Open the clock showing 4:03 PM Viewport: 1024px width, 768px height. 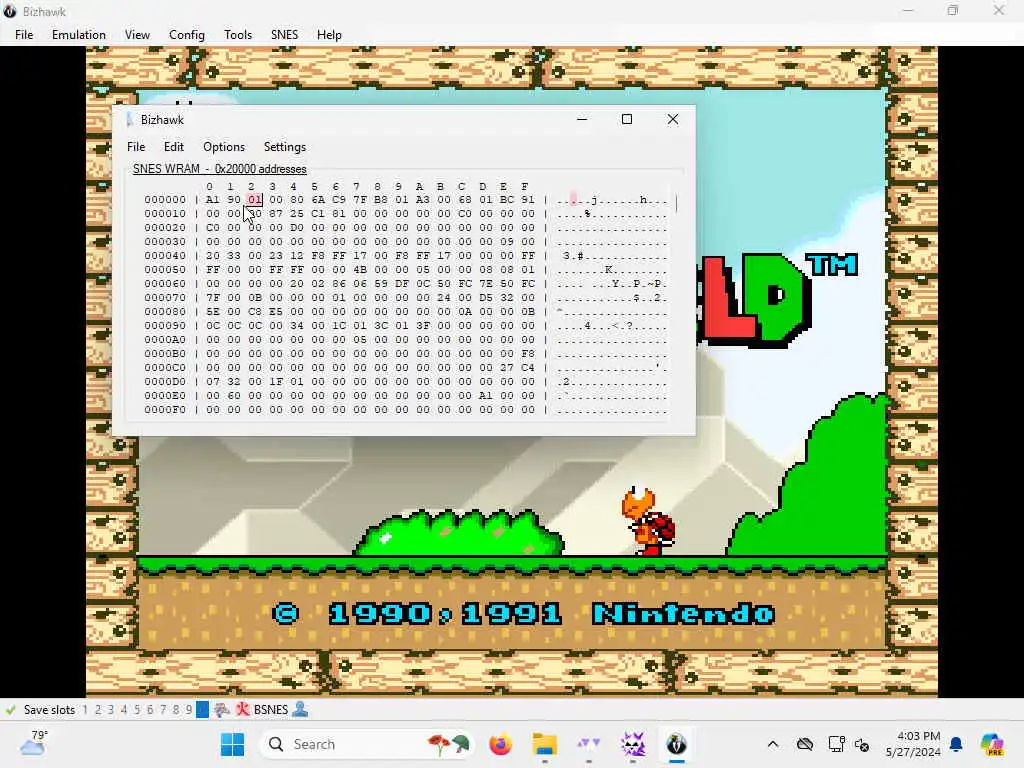pyautogui.click(x=912, y=744)
